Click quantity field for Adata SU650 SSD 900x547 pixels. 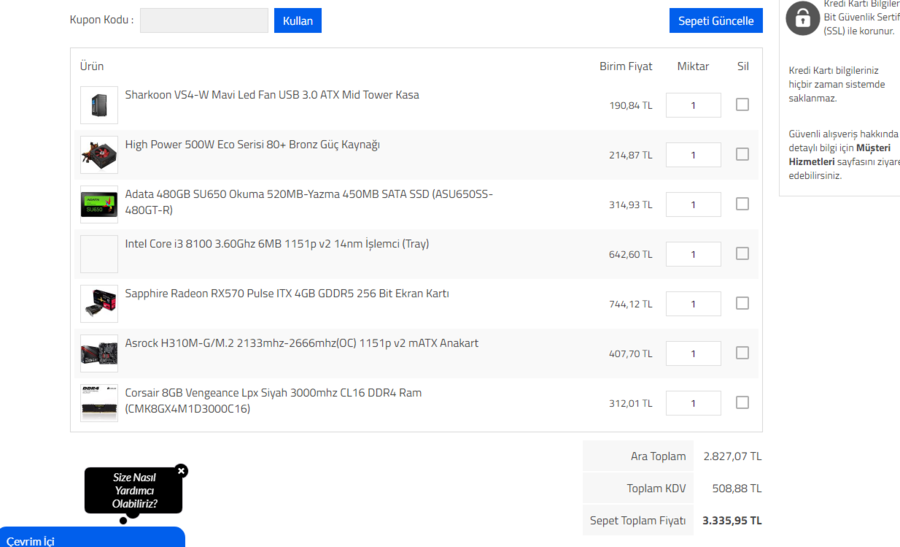coord(693,205)
